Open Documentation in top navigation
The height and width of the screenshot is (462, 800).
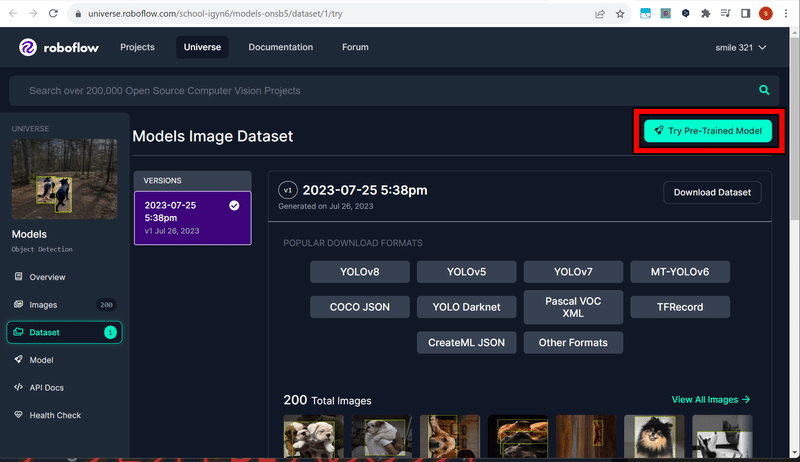click(281, 47)
